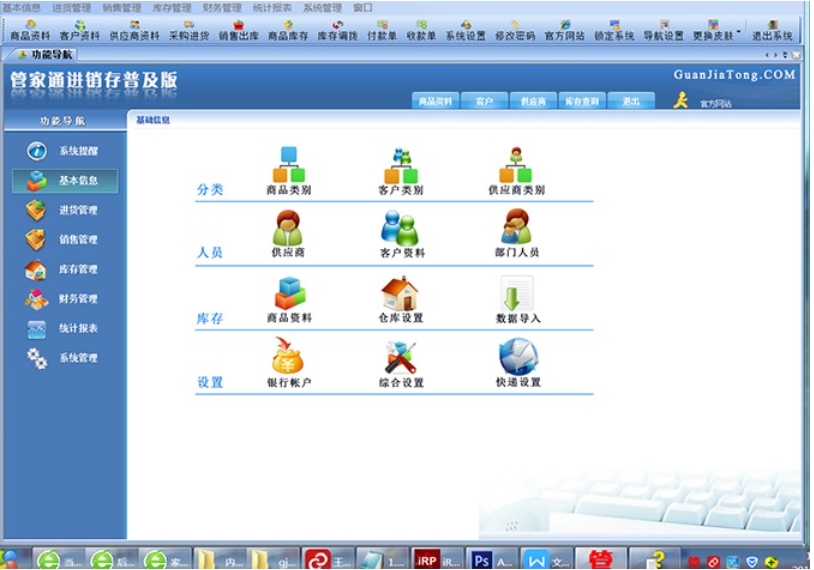Open 导航设置 toolbar button
Viewport: 814px width, 570px height.
pyautogui.click(x=663, y=30)
